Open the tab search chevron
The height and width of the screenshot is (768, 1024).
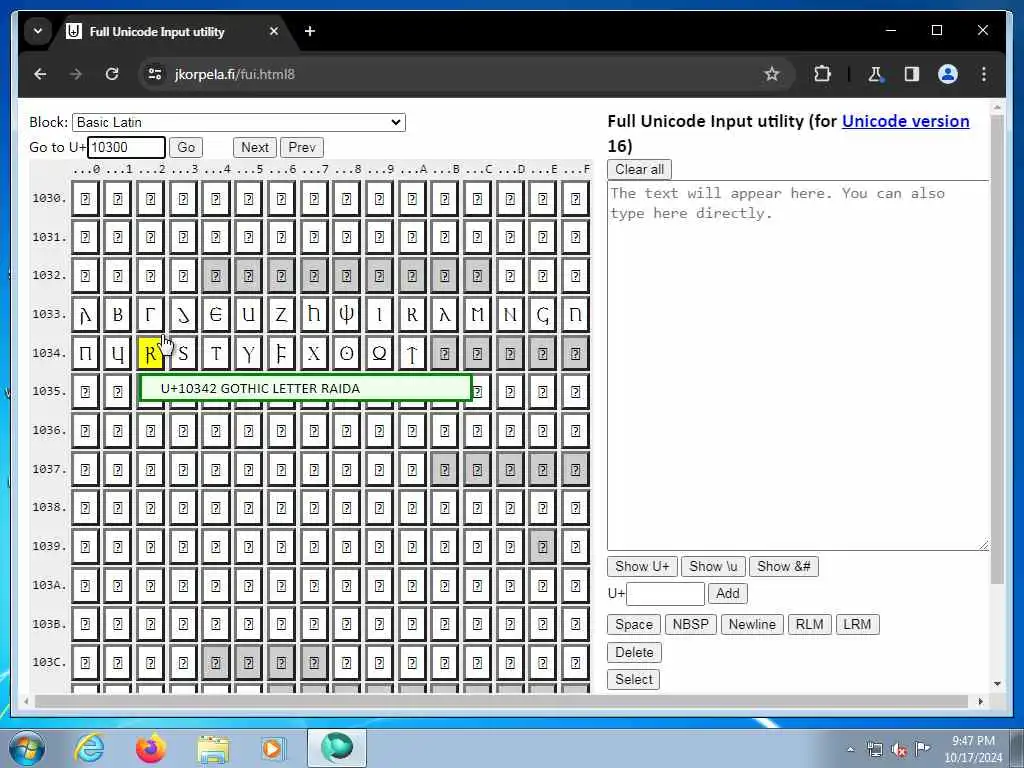(38, 31)
